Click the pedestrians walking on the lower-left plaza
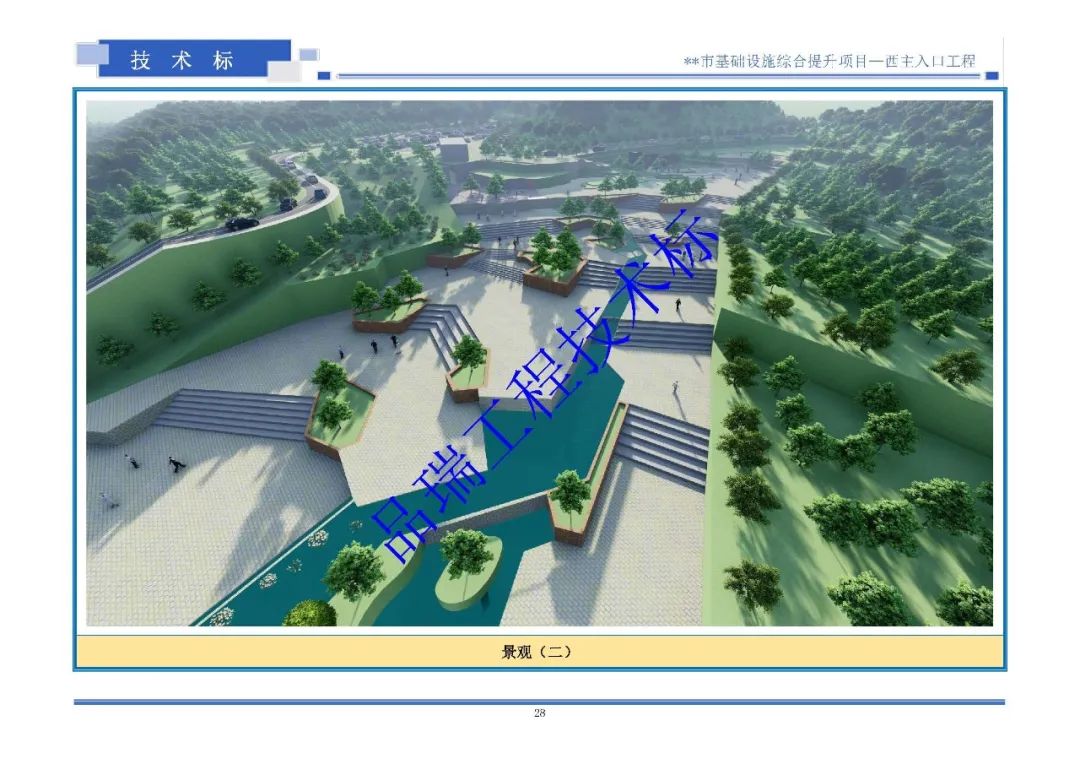This screenshot has height=764, width=1080. coord(150,465)
